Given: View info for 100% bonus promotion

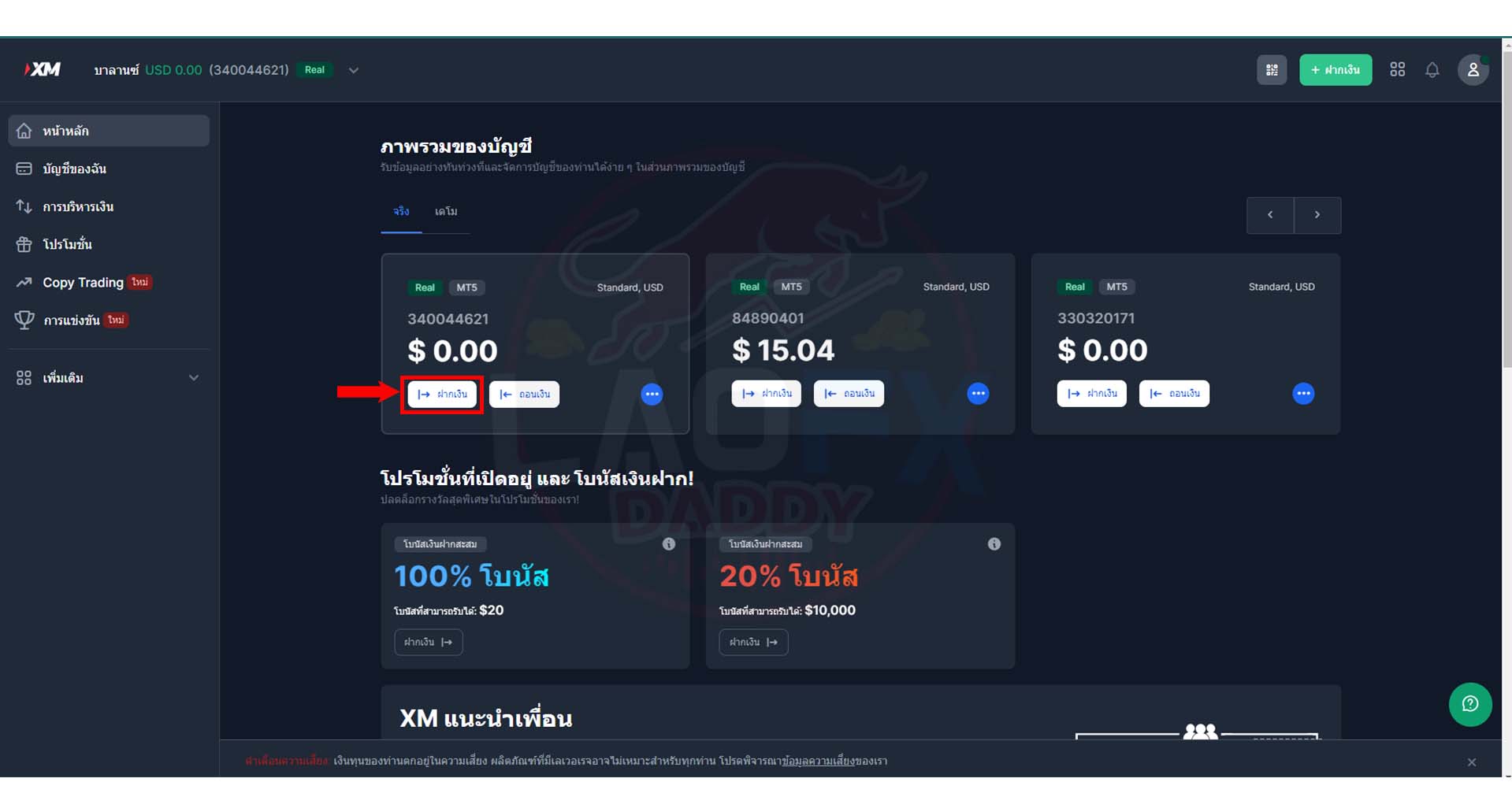Looking at the screenshot, I should (669, 544).
